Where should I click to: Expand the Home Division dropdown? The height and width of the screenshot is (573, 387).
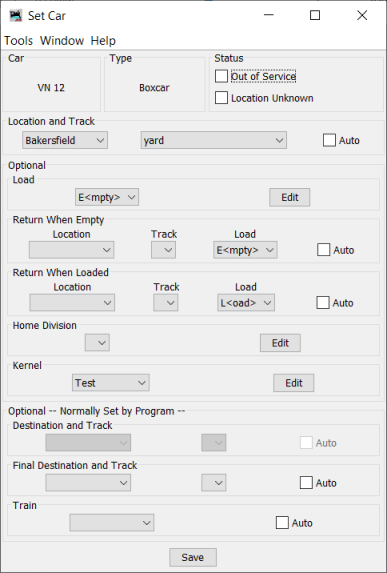pos(97,343)
